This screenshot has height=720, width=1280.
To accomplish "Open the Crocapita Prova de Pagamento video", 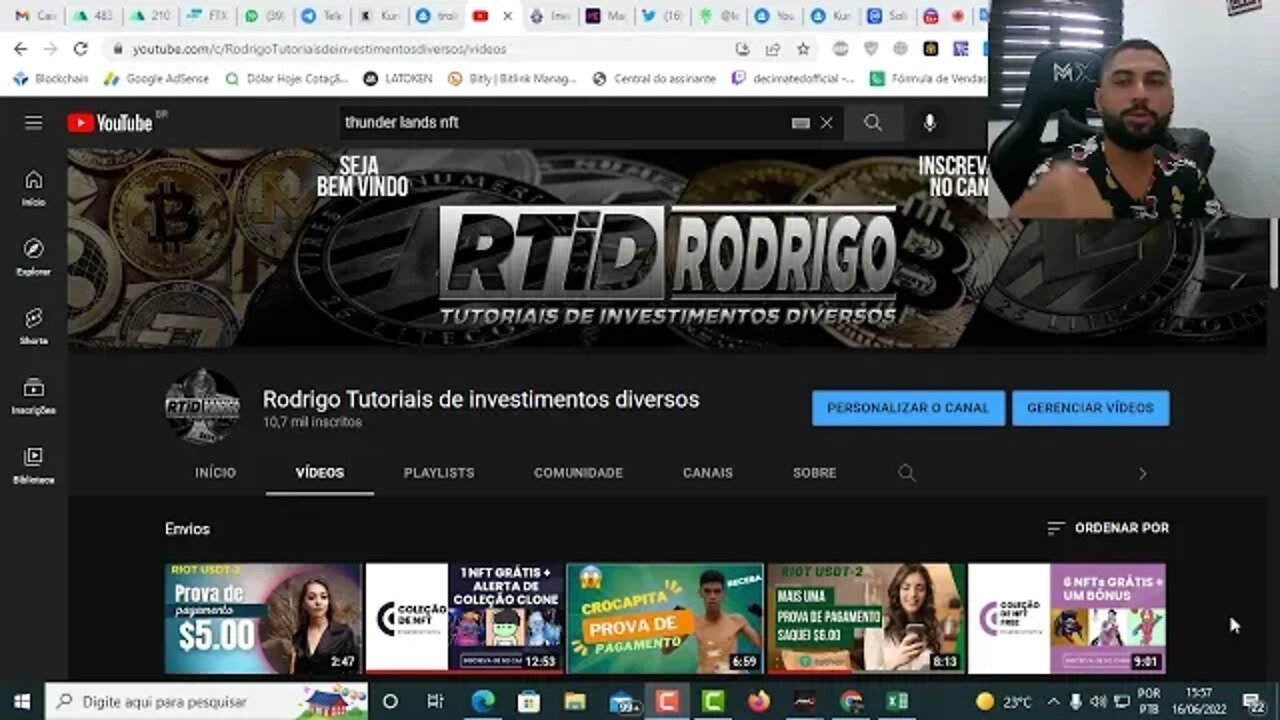I will pos(665,618).
